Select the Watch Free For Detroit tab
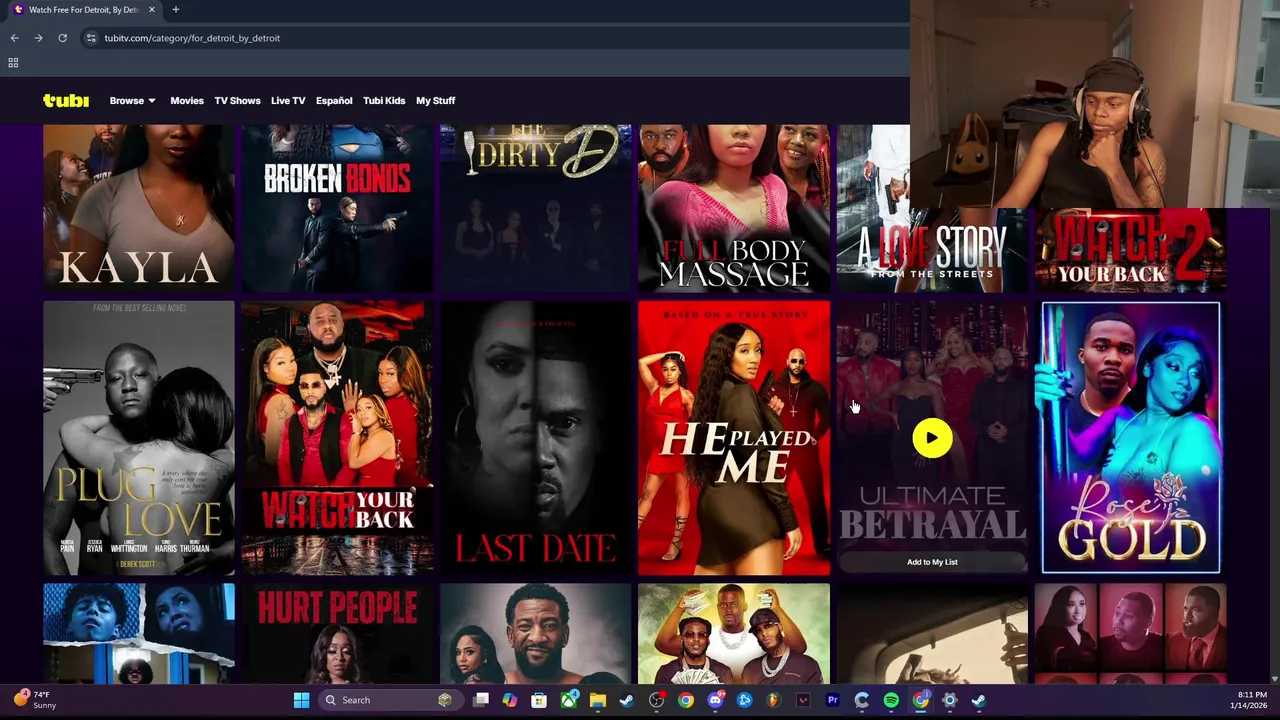This screenshot has width=1280, height=720. click(x=84, y=10)
